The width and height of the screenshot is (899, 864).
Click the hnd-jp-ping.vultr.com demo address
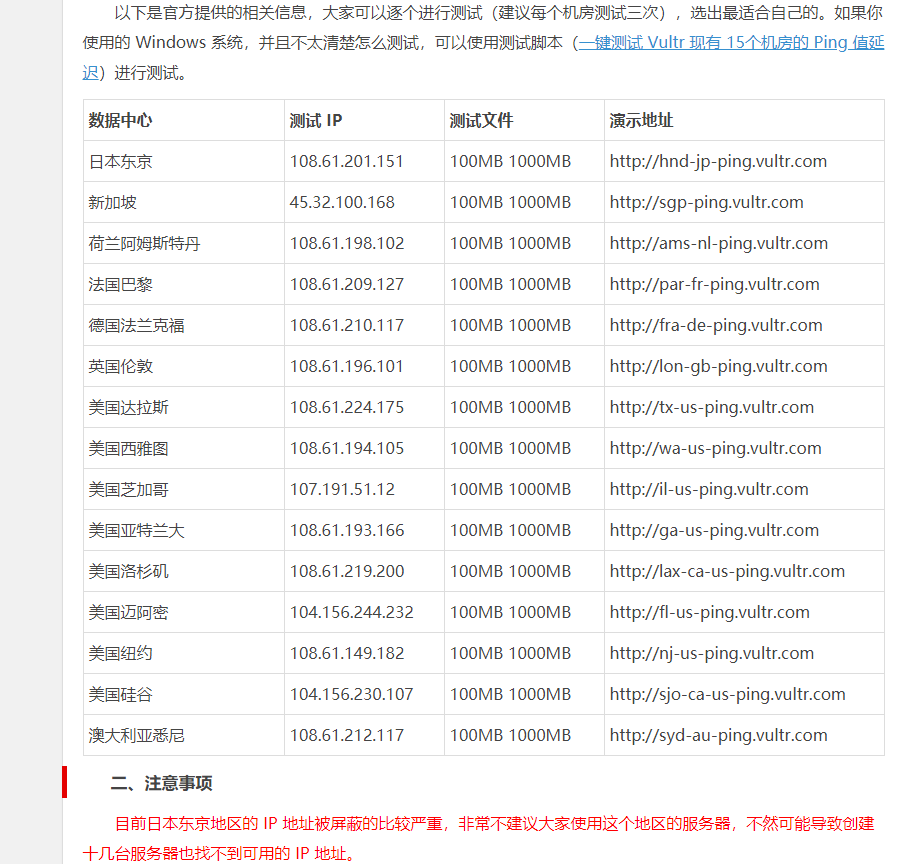(718, 162)
